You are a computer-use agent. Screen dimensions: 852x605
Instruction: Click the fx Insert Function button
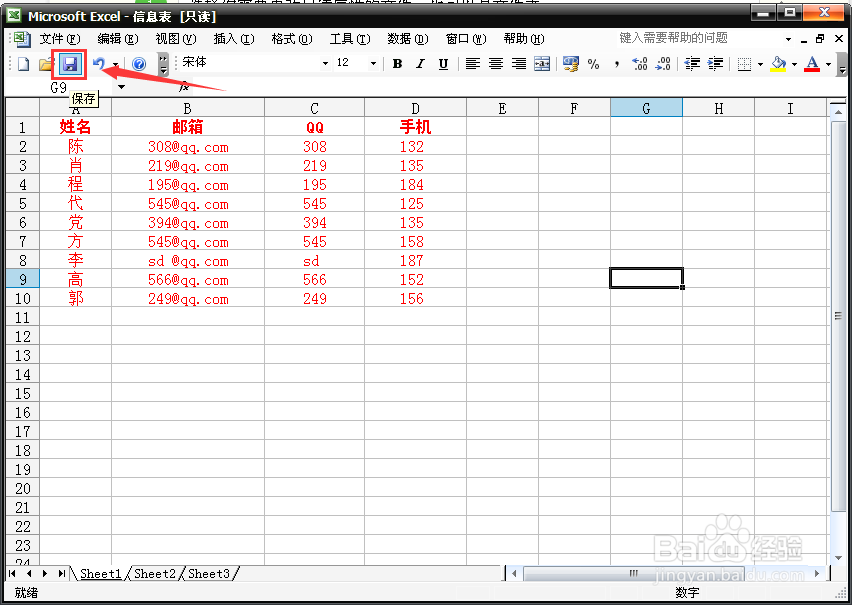185,86
